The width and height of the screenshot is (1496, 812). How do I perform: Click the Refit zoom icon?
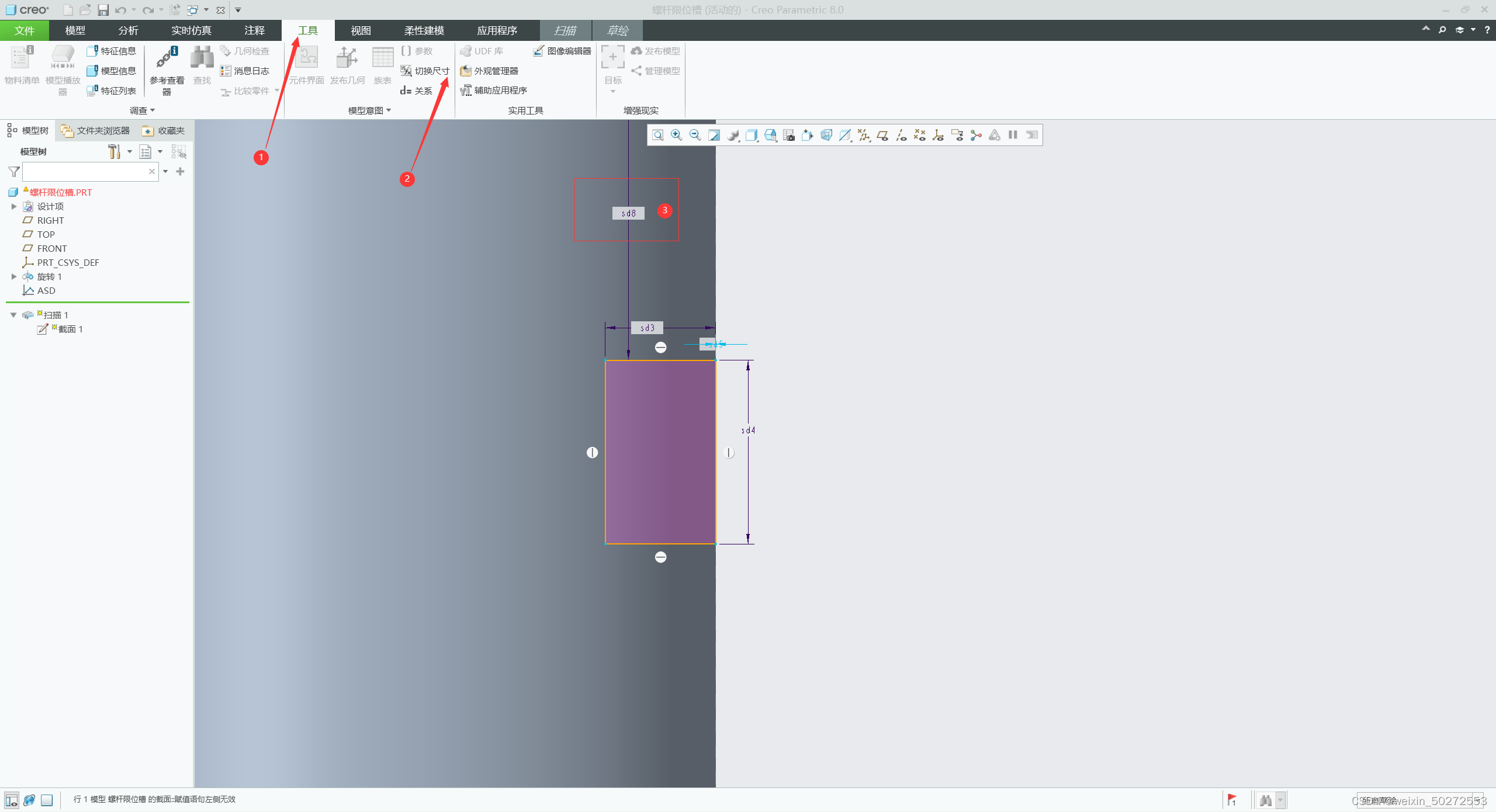(x=658, y=136)
